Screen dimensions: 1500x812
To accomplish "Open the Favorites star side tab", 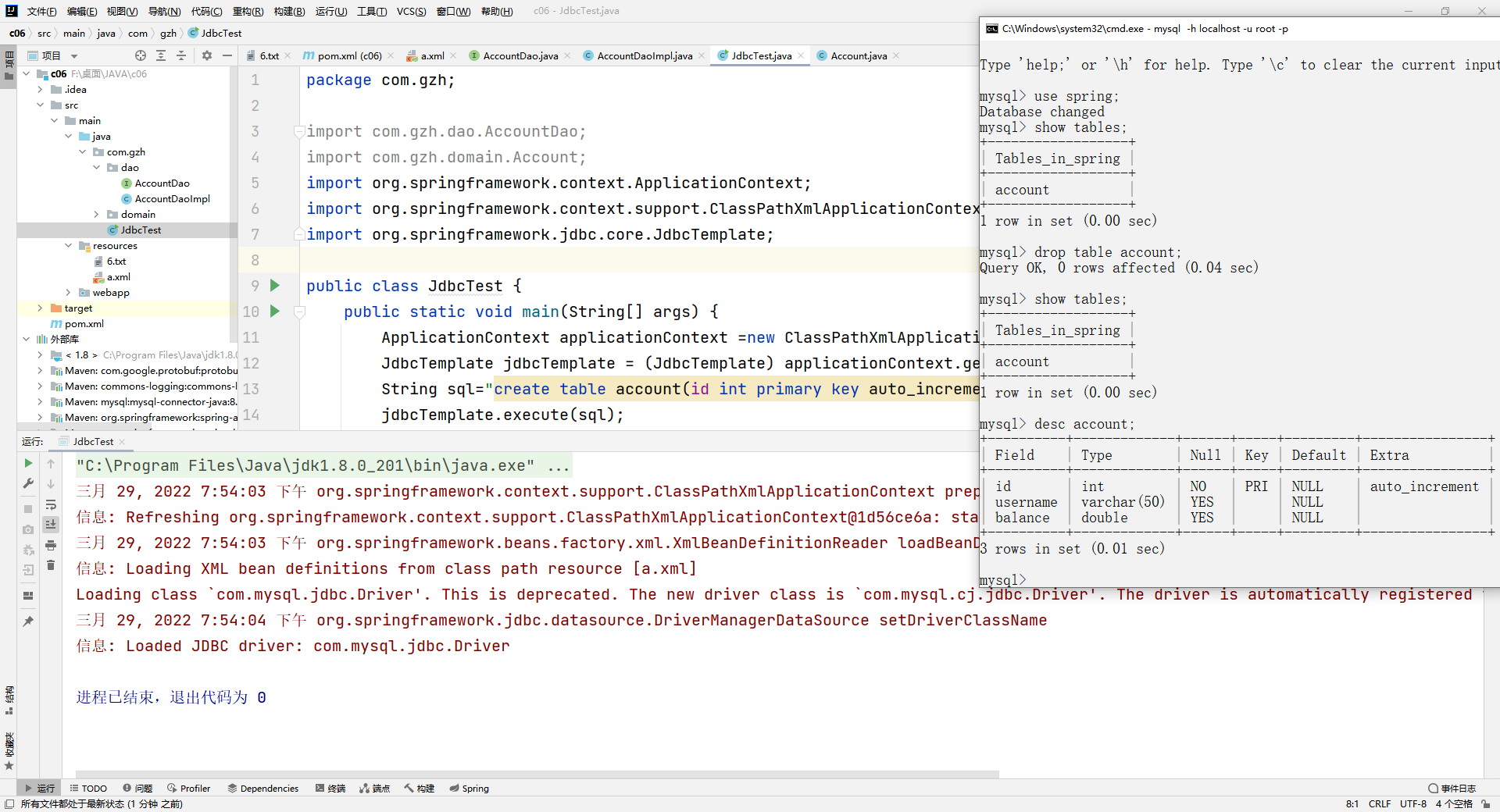I will coord(9,751).
